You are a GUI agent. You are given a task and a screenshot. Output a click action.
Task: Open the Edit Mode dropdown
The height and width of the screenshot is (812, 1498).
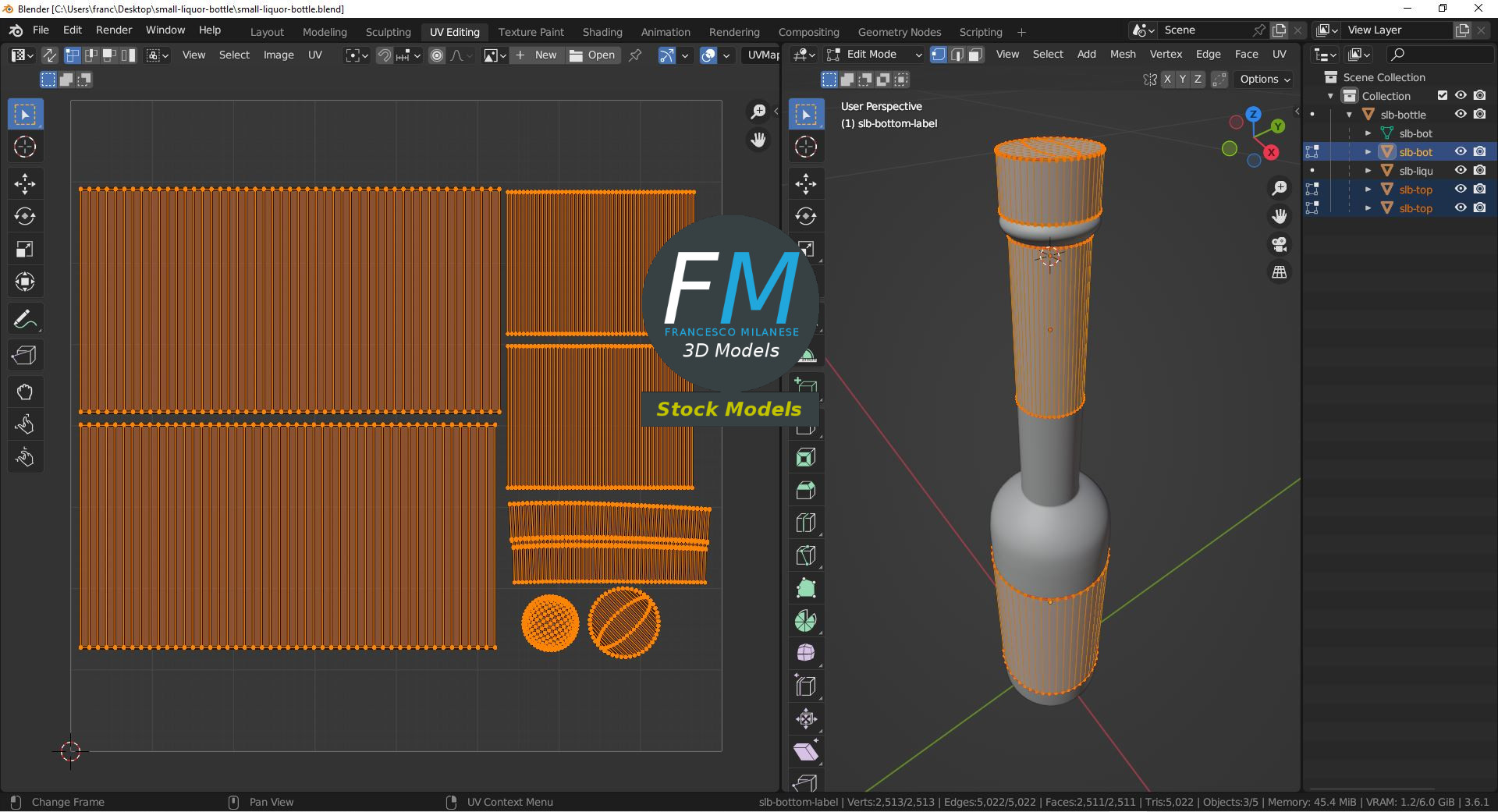(875, 55)
